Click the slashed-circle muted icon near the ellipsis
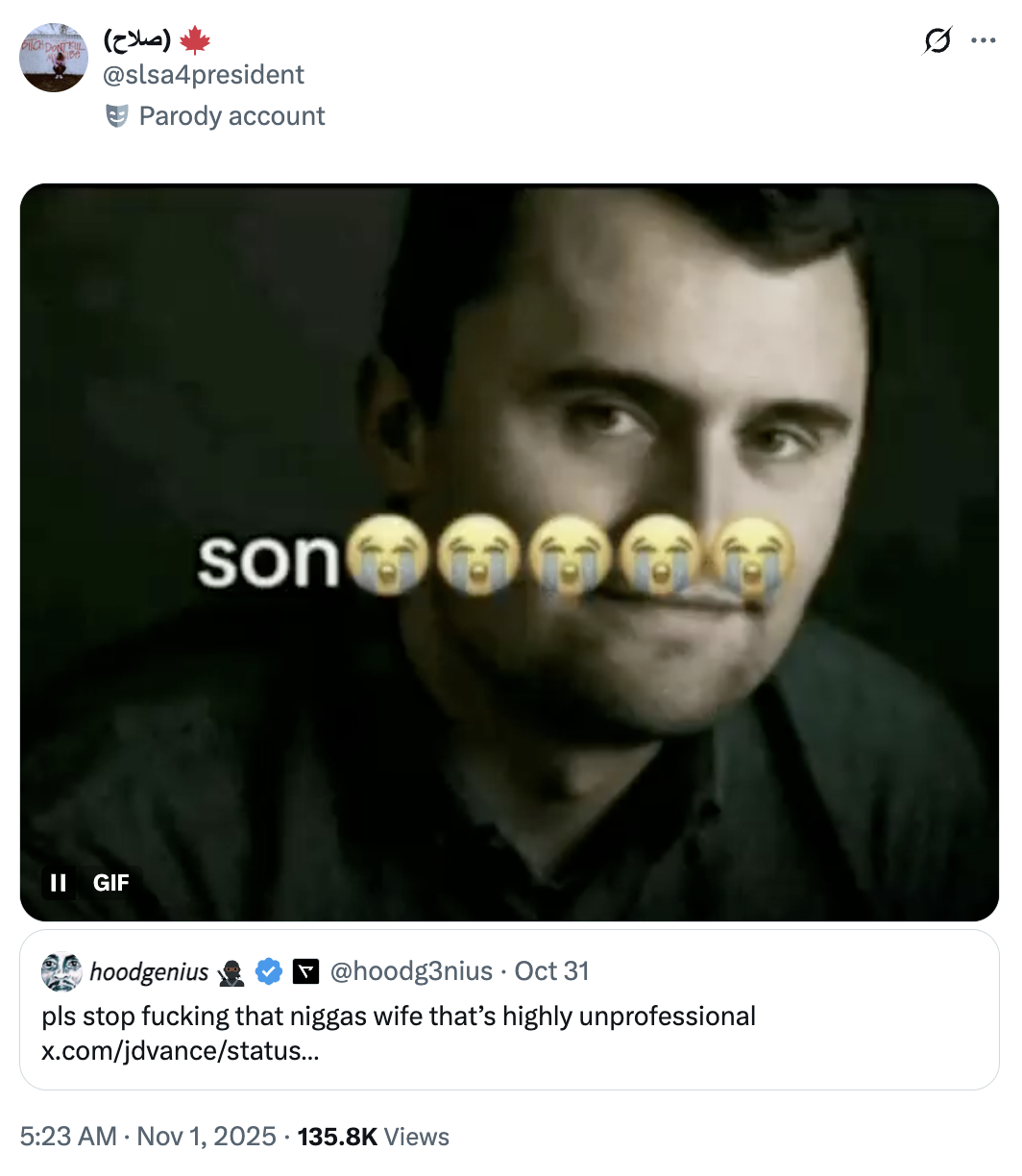This screenshot has width=1022, height=1176. (x=937, y=41)
